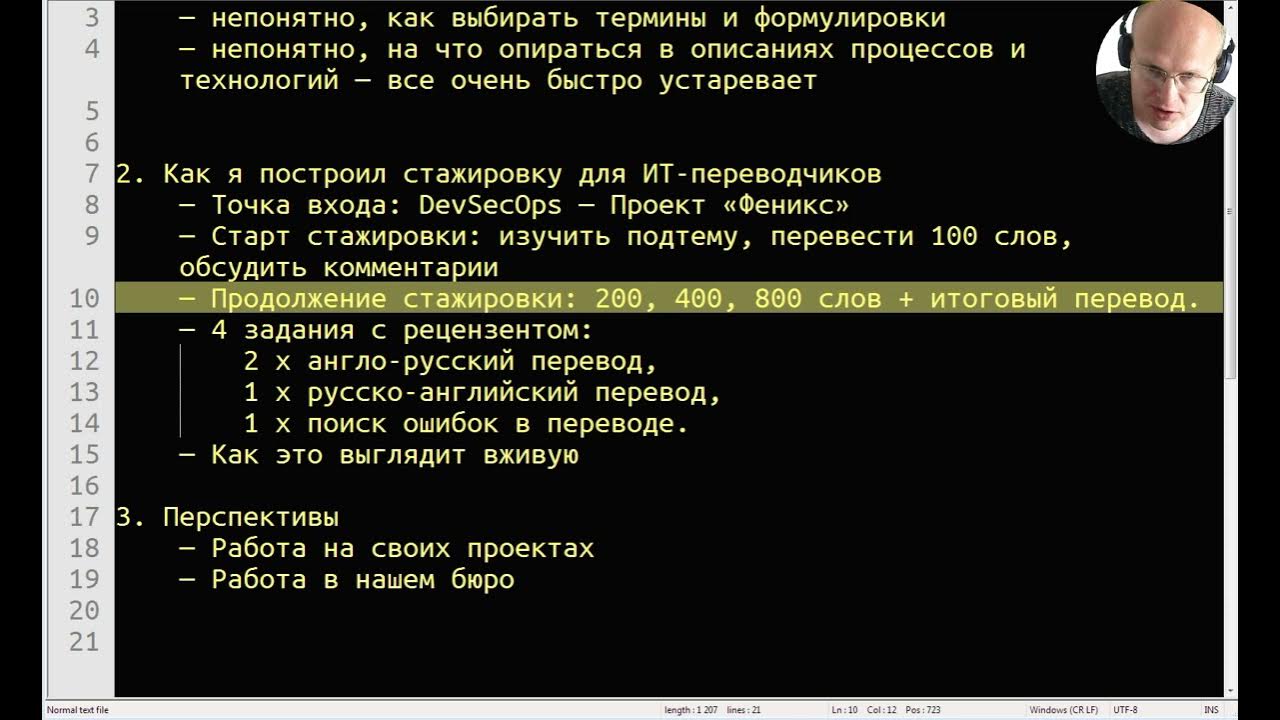Click the wrapped row «обсудить комментарии»
This screenshot has width=1280, height=720.
pyautogui.click(x=339, y=268)
